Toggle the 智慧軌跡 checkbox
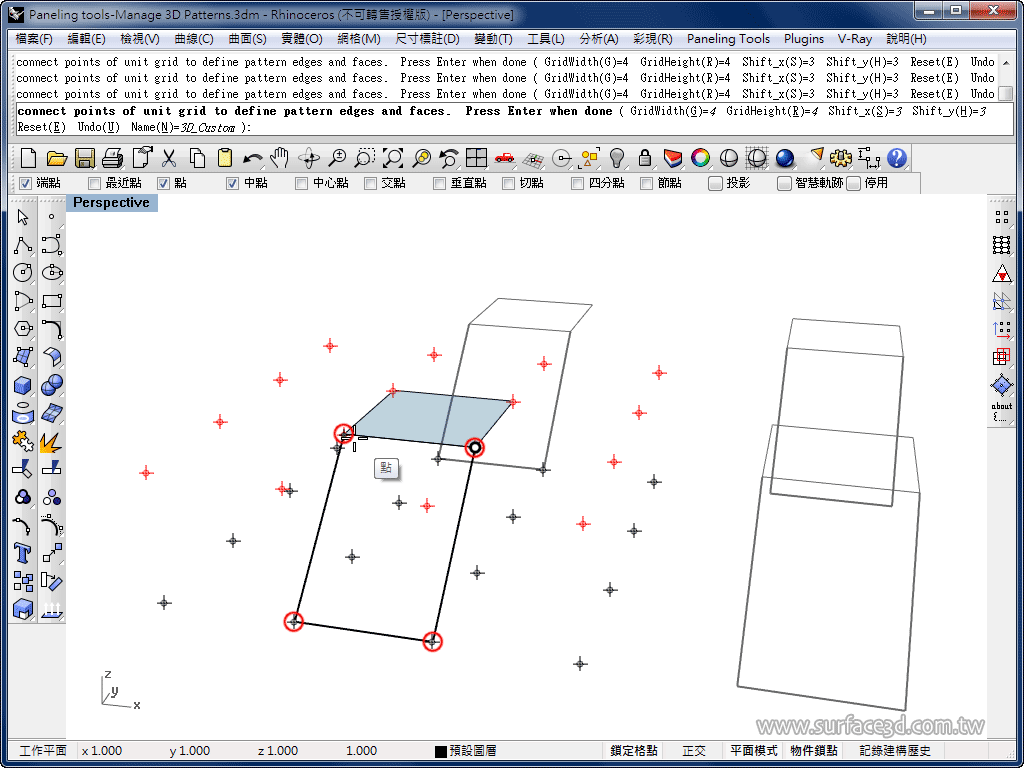1024x768 pixels. [784, 184]
